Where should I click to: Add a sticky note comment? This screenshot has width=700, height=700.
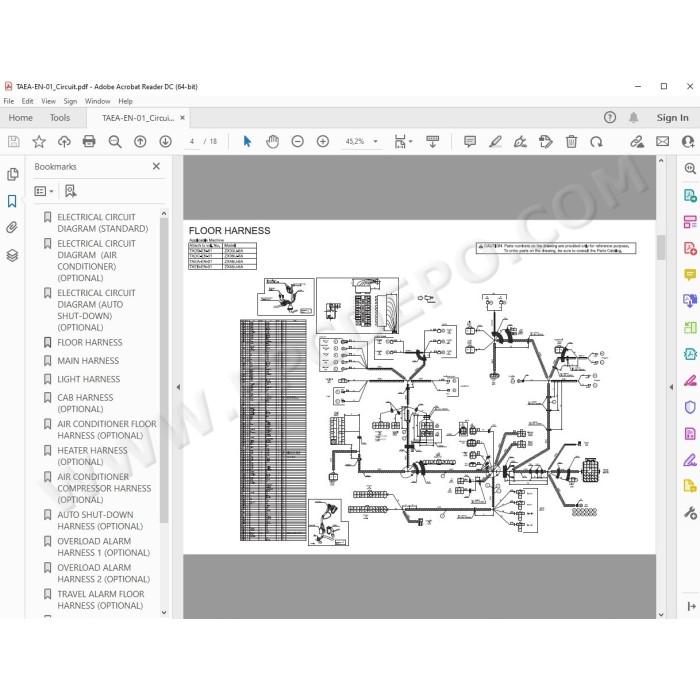[x=470, y=142]
